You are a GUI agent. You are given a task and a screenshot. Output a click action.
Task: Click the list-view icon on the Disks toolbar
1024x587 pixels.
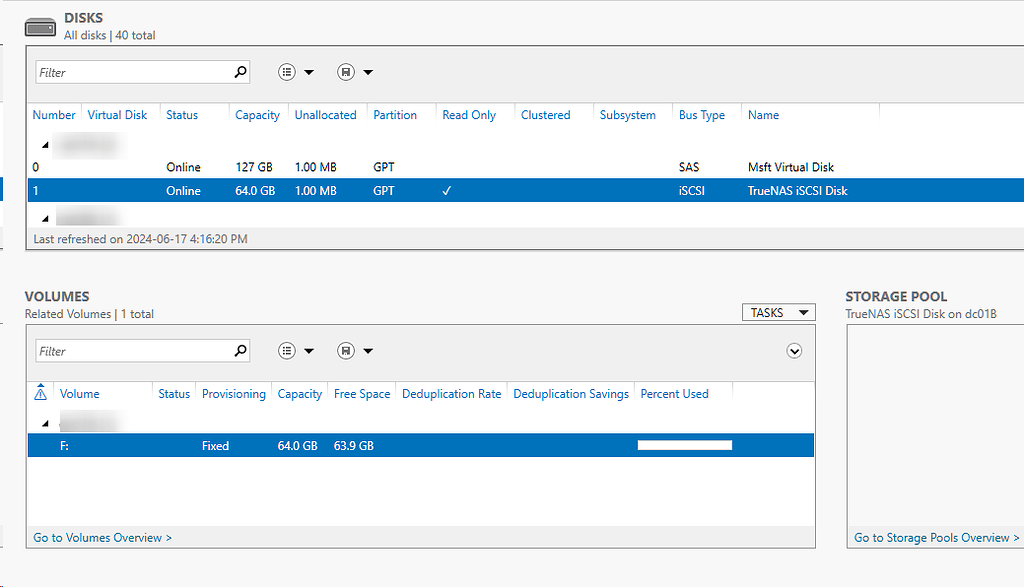click(288, 72)
